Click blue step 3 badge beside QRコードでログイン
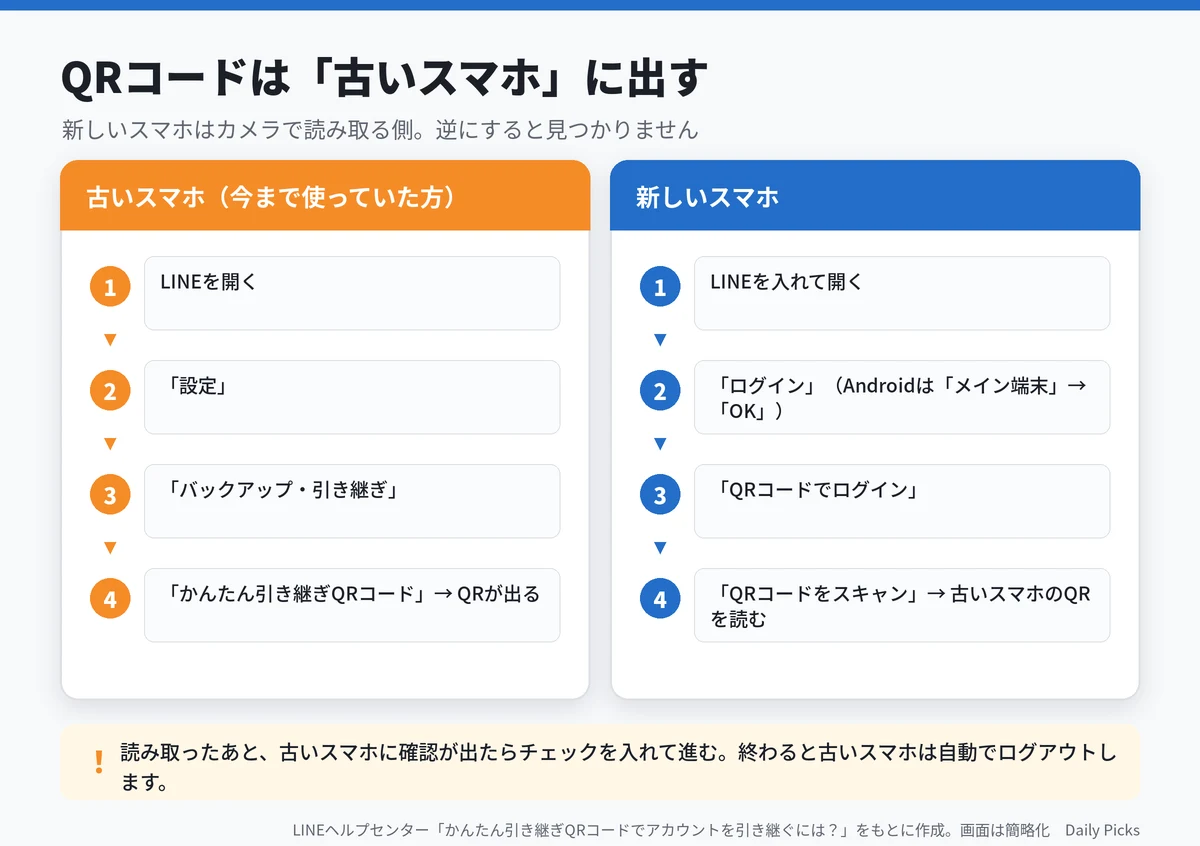1200x846 pixels. point(660,496)
